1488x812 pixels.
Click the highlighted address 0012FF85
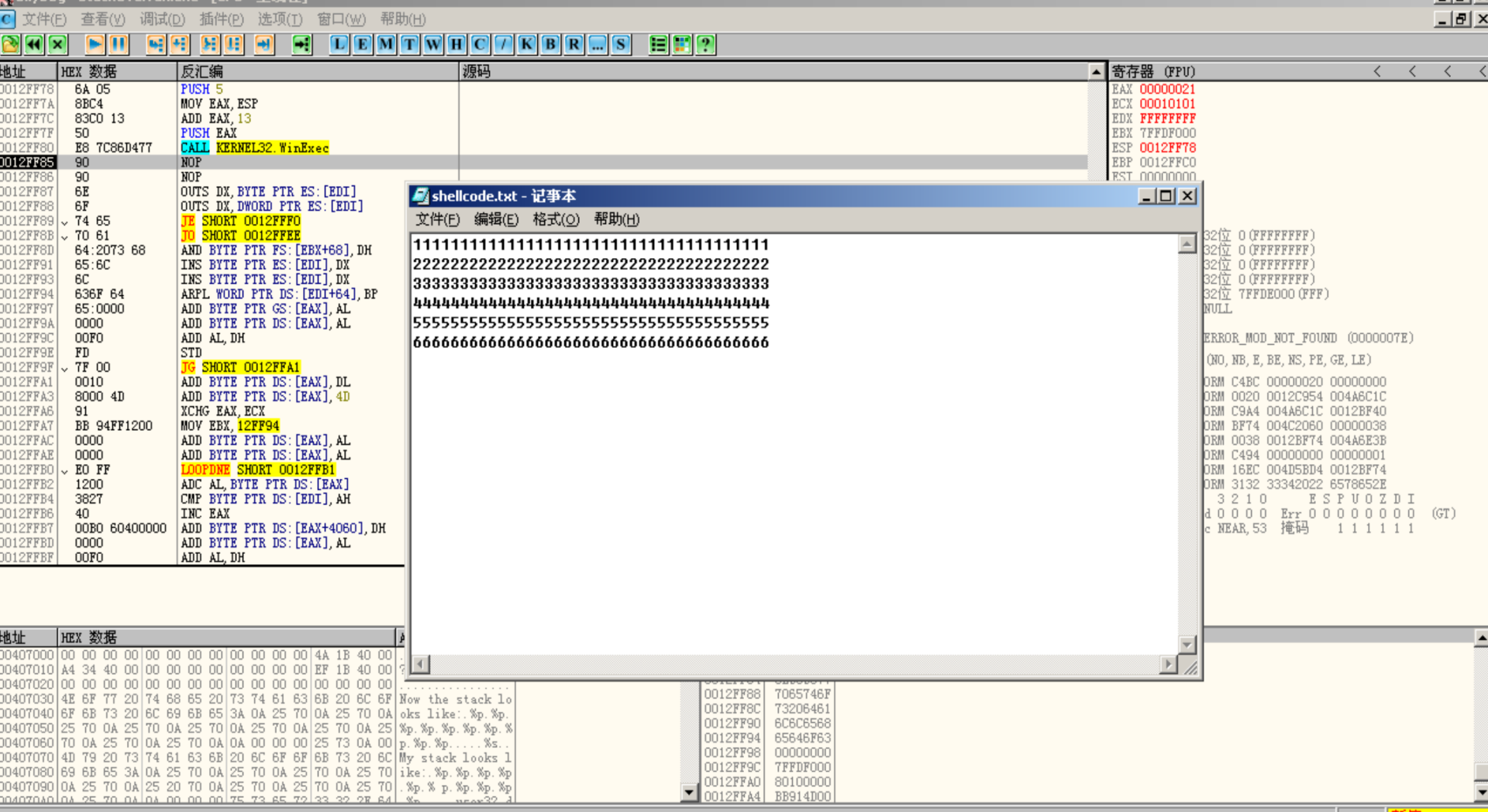tap(28, 163)
